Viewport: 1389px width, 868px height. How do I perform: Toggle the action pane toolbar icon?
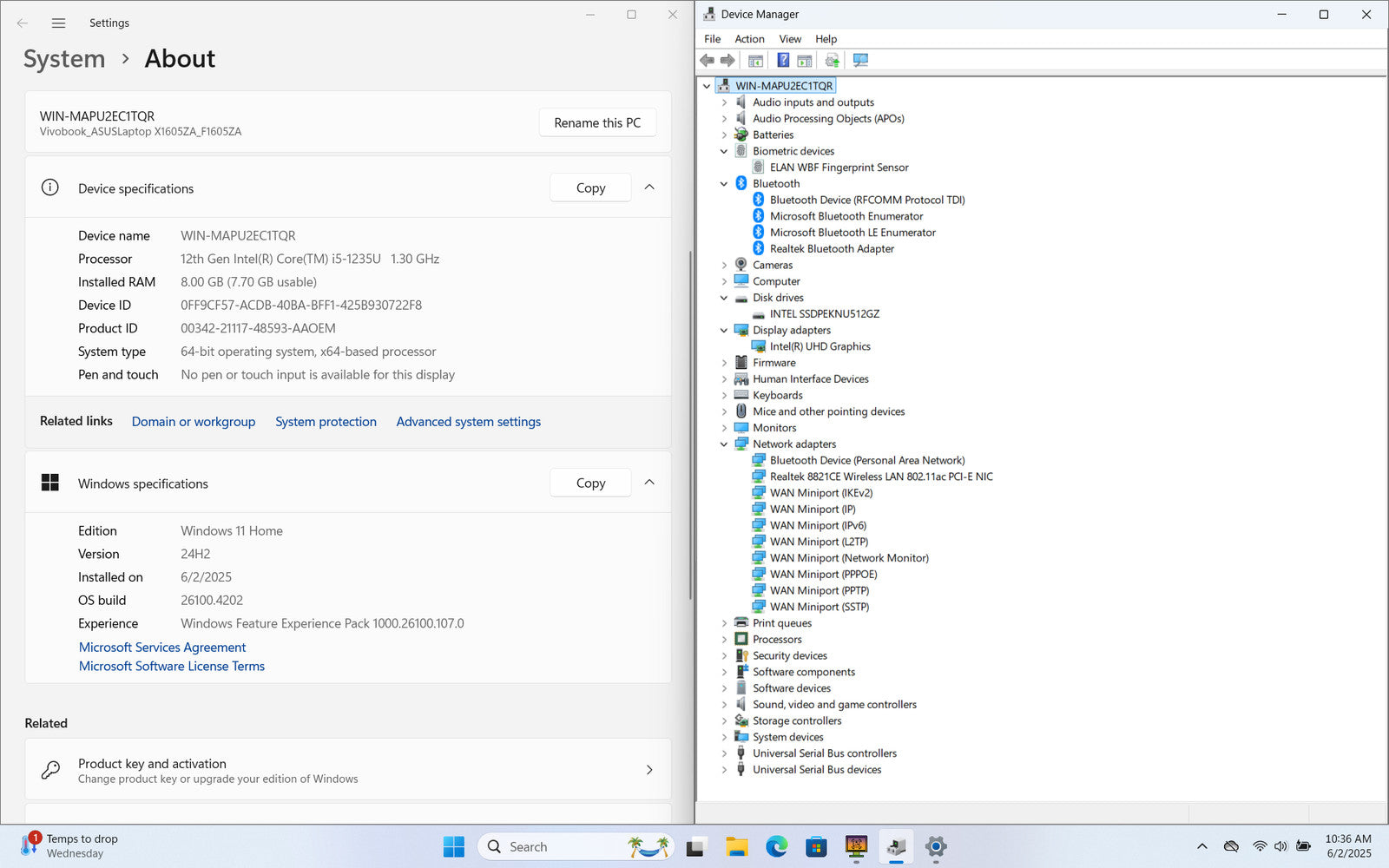tap(805, 60)
